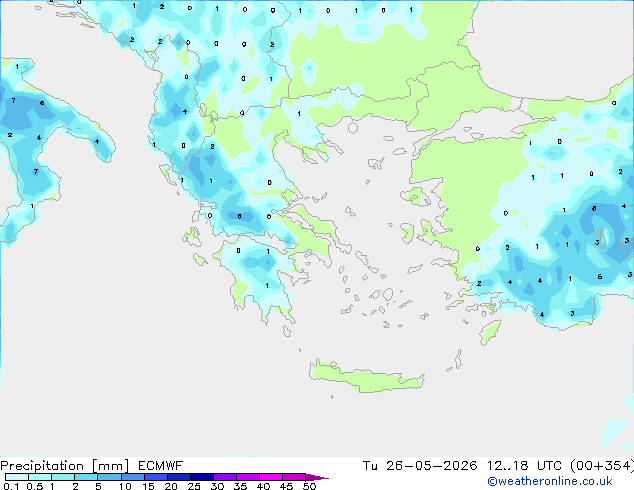Click the legend label '45'
This screenshot has height=490, width=634.
click(x=286, y=486)
